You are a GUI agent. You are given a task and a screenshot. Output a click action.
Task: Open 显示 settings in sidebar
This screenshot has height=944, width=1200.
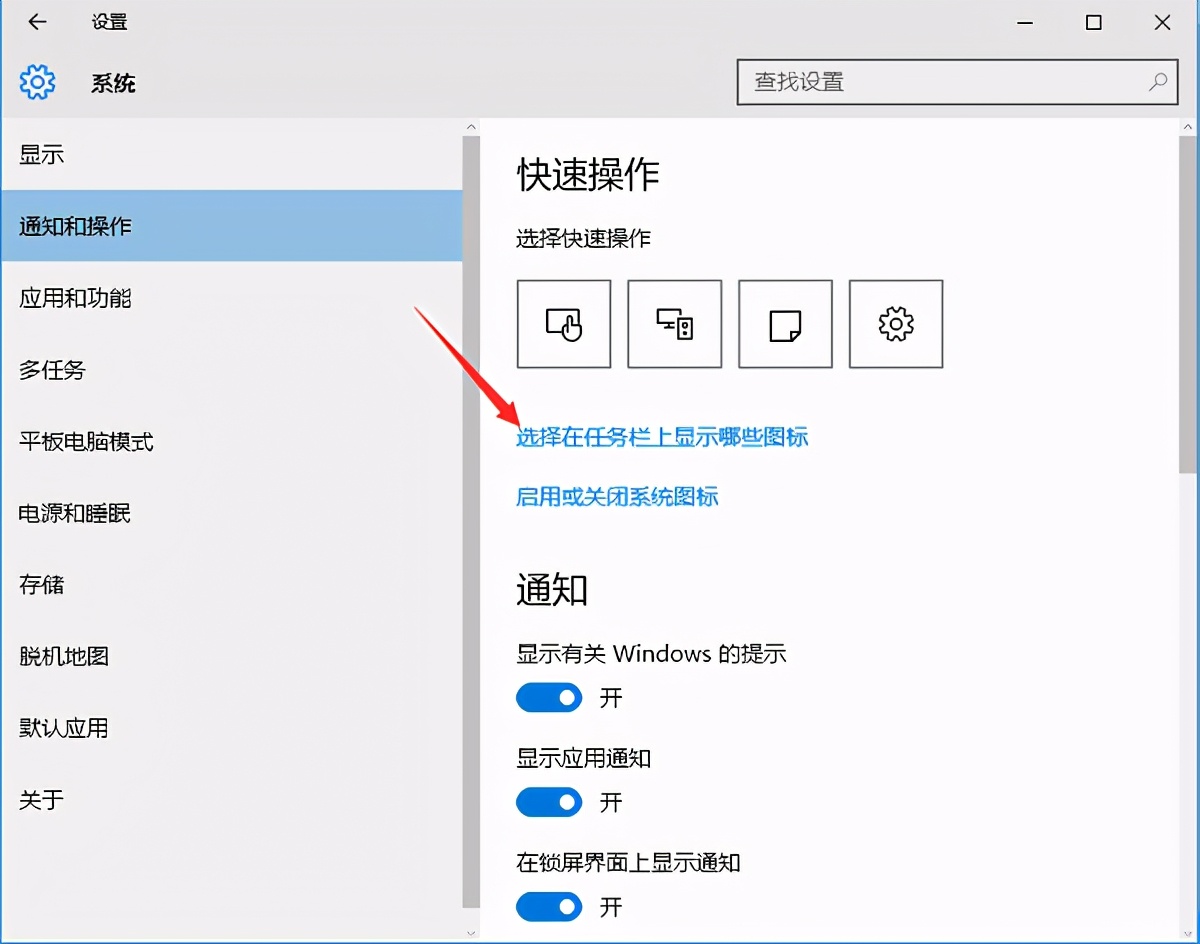point(41,155)
